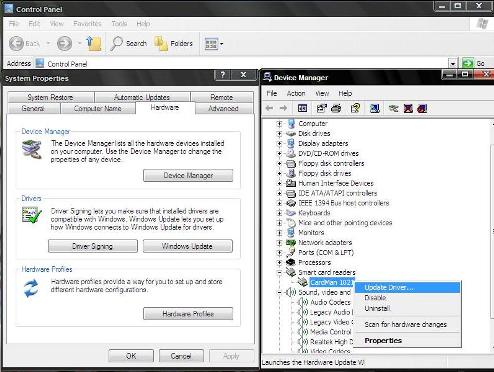Select the IEEE 1394 Bus host controllers icon
Image resolution: width=494 pixels, height=372 pixels.
pos(291,203)
